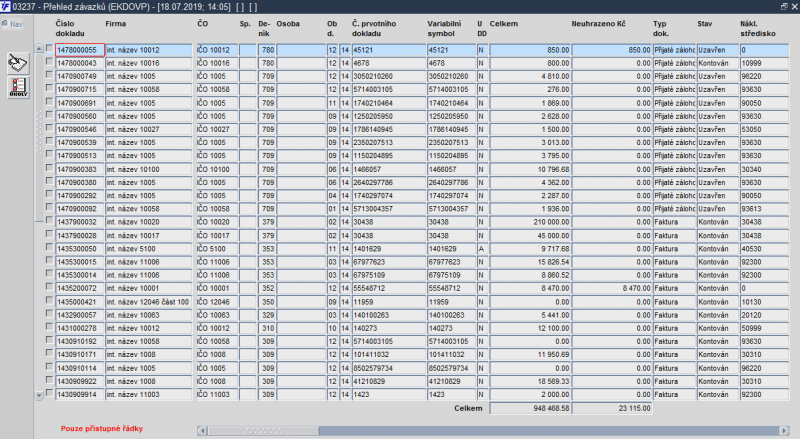Click variable symbol 55548712
The width and height of the screenshot is (800, 439).
pos(451,288)
